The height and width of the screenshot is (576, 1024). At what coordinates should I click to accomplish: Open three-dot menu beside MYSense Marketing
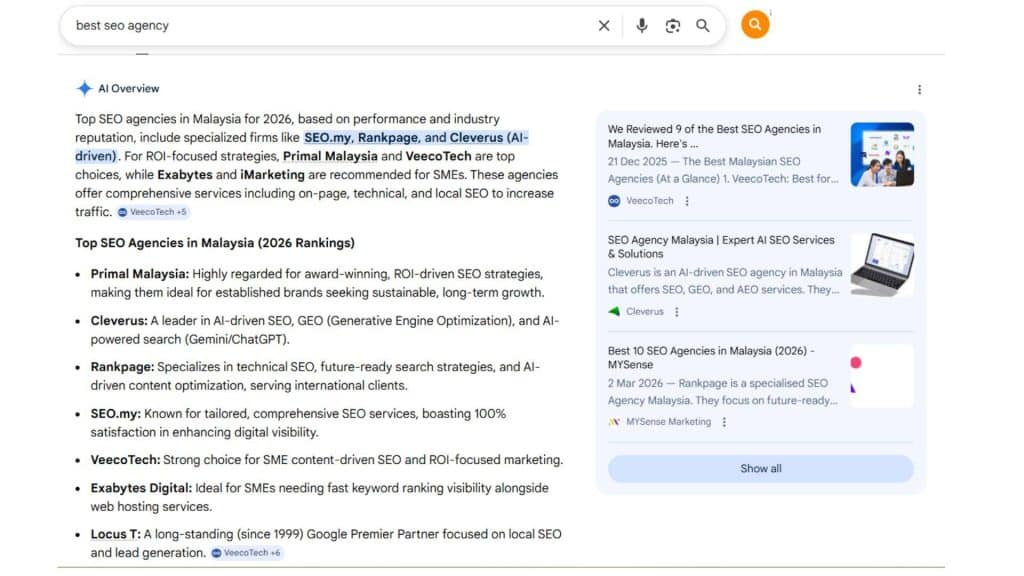tap(724, 422)
